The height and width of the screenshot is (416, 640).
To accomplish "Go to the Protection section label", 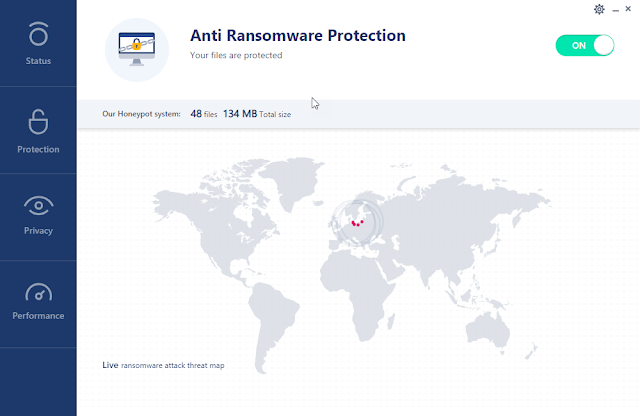I will [x=38, y=149].
